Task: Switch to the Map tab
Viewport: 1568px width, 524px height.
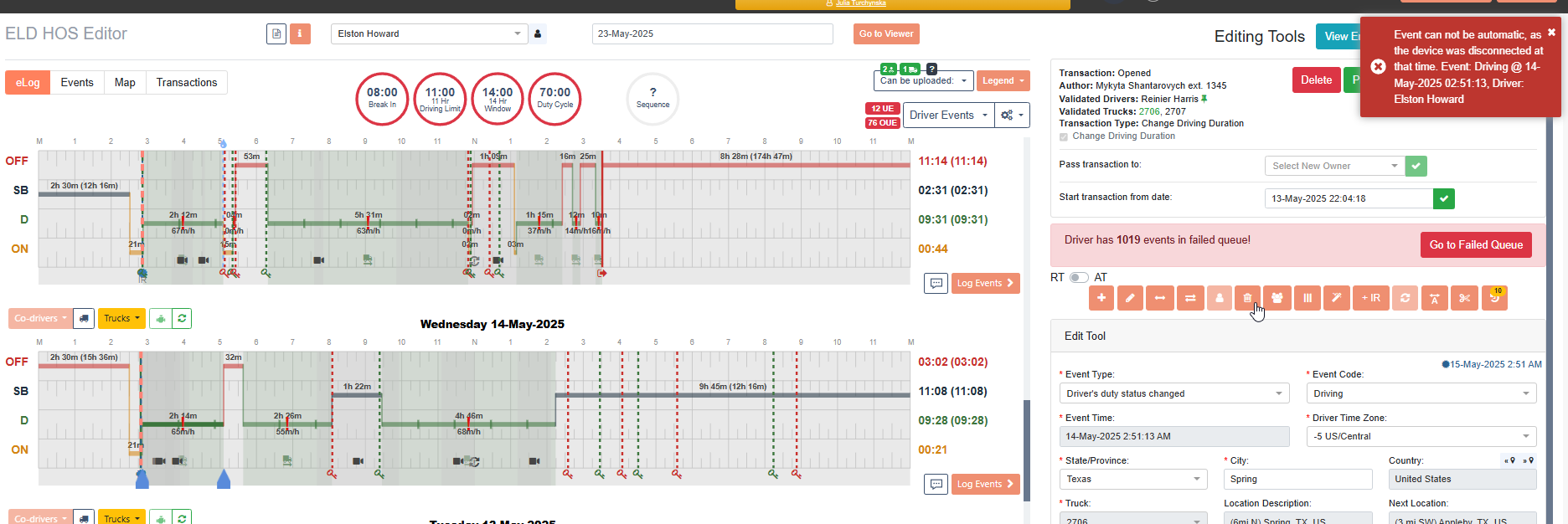Action: (x=125, y=83)
